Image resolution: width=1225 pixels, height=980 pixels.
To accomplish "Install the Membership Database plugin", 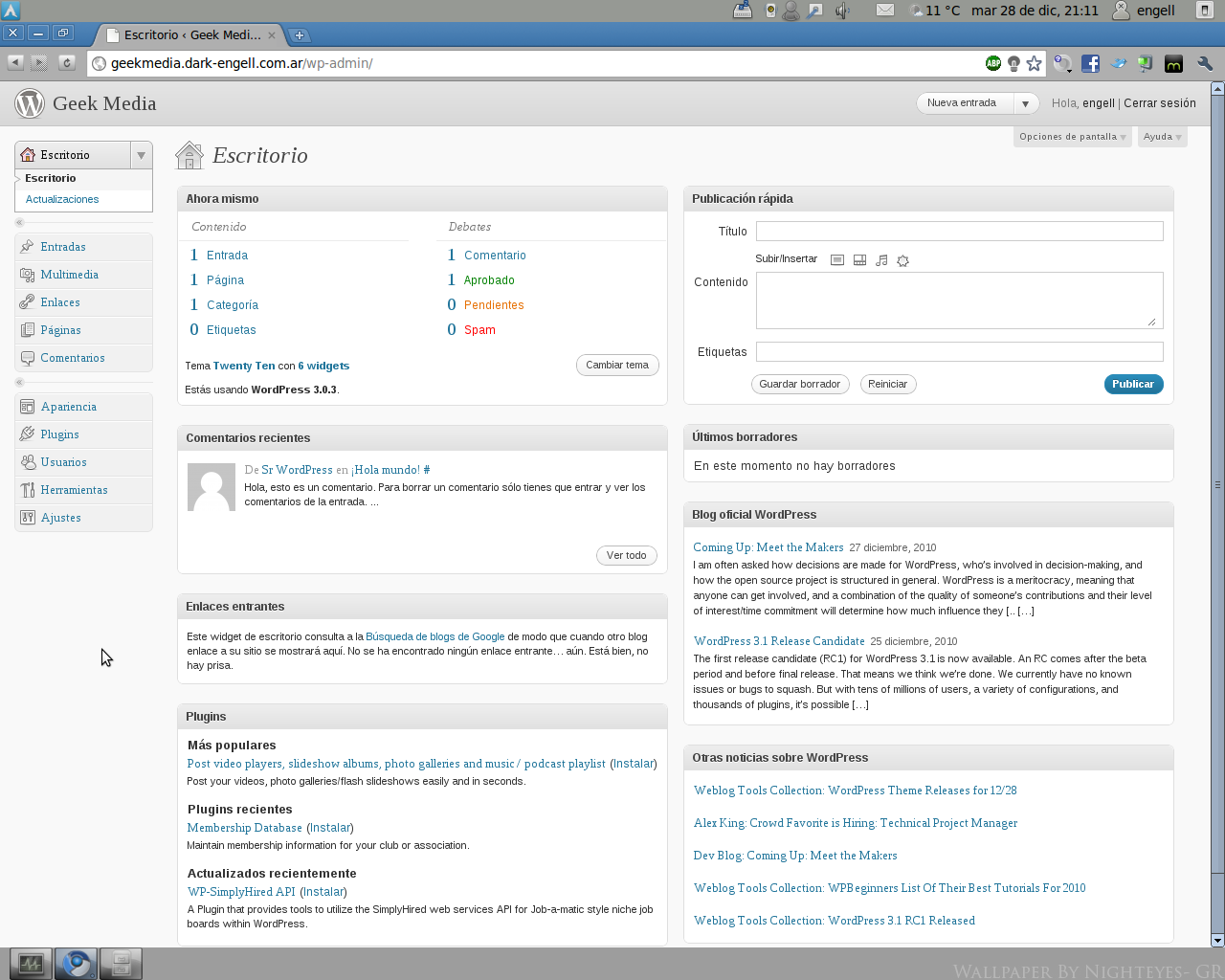I will (x=330, y=828).
